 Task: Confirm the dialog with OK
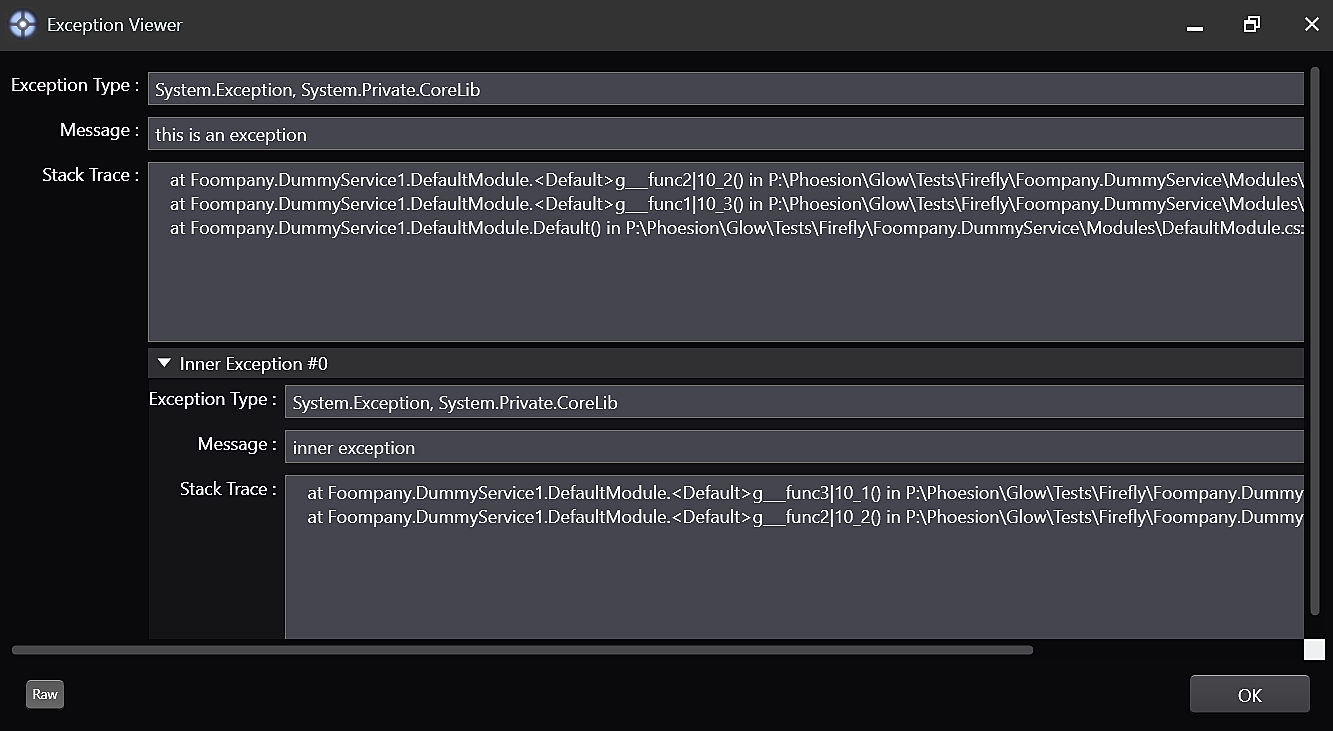click(x=1249, y=695)
